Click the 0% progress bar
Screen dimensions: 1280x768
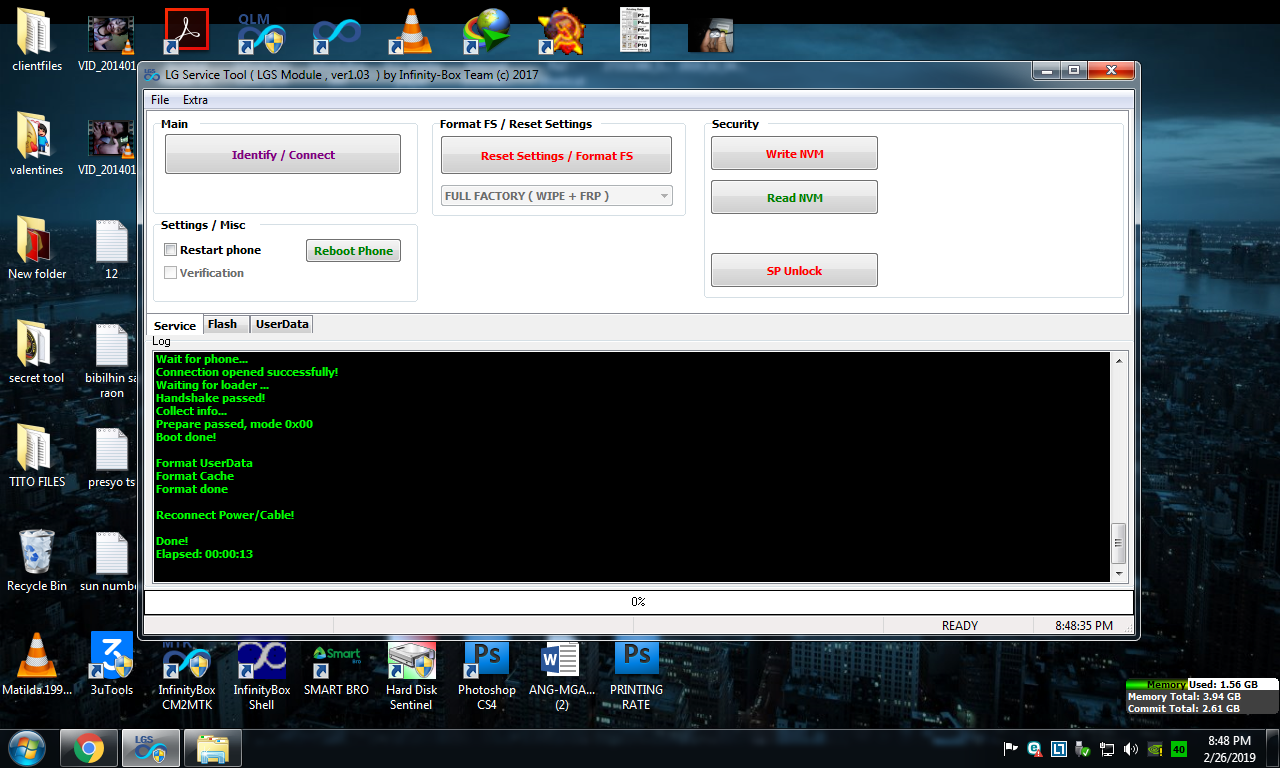tap(638, 602)
